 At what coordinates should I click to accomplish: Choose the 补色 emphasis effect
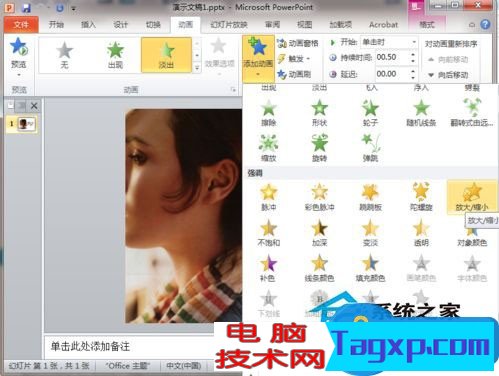click(269, 268)
